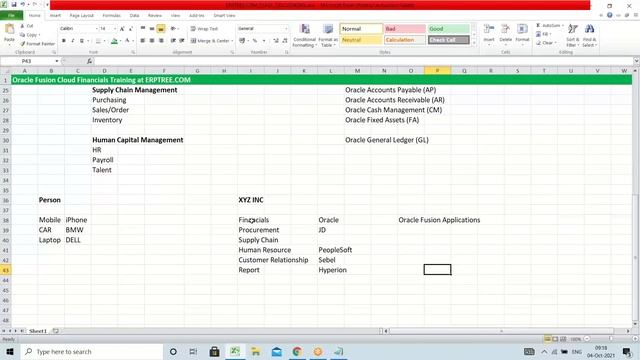Click the Format Painter brush icon
640x360 pixels.
pos(23,43)
